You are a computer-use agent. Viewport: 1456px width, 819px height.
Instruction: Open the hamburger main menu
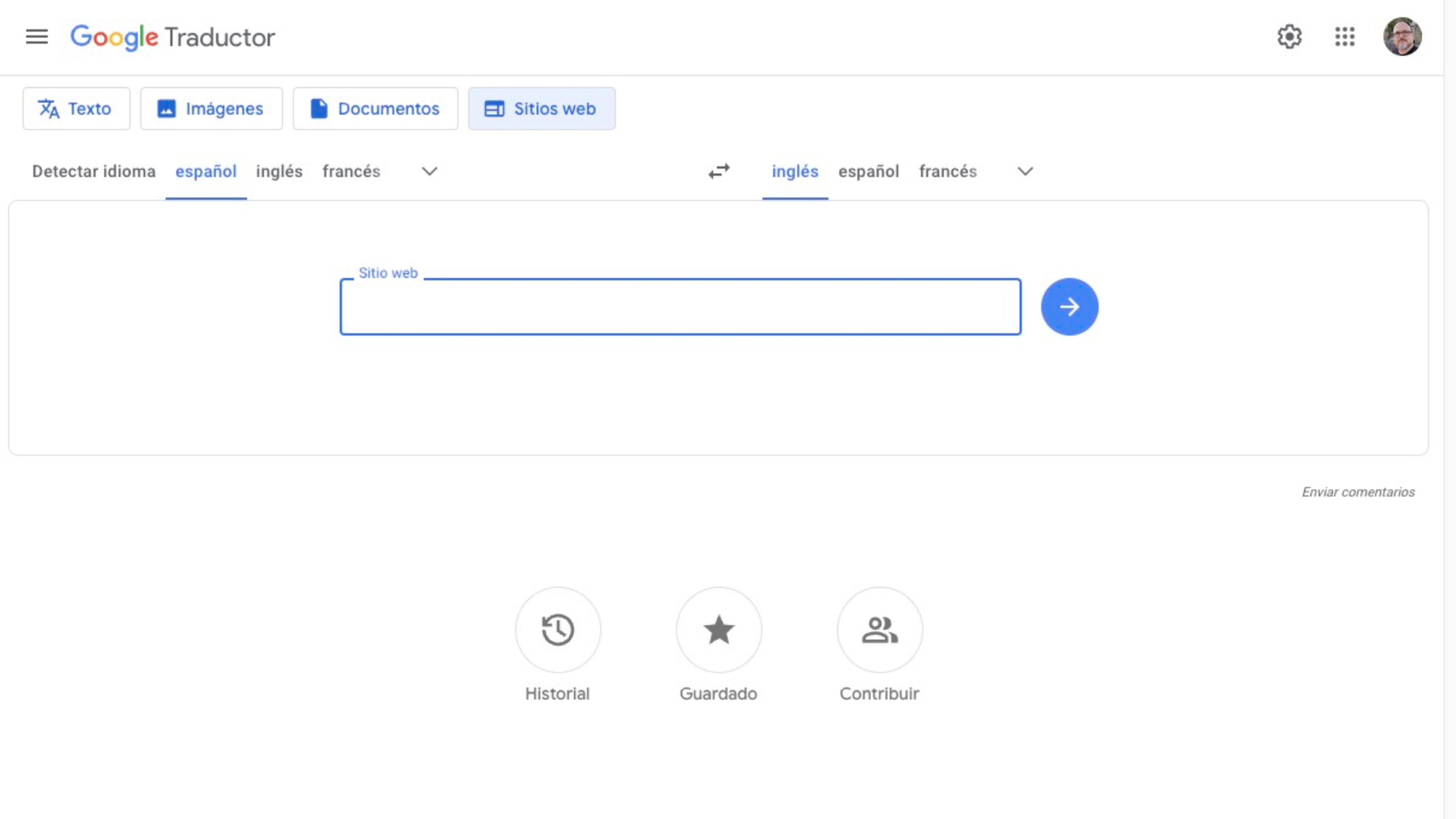pyautogui.click(x=37, y=37)
